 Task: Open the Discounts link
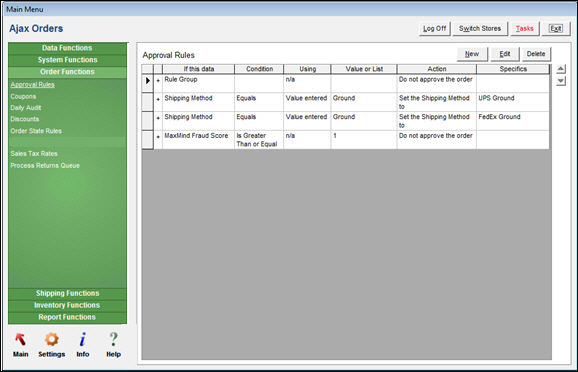pyautogui.click(x=25, y=119)
